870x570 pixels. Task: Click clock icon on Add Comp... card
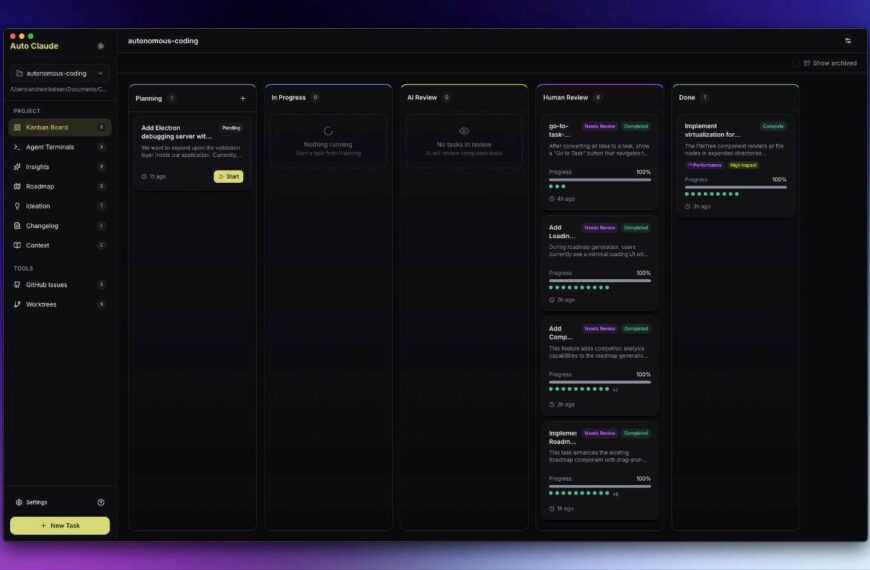[552, 405]
